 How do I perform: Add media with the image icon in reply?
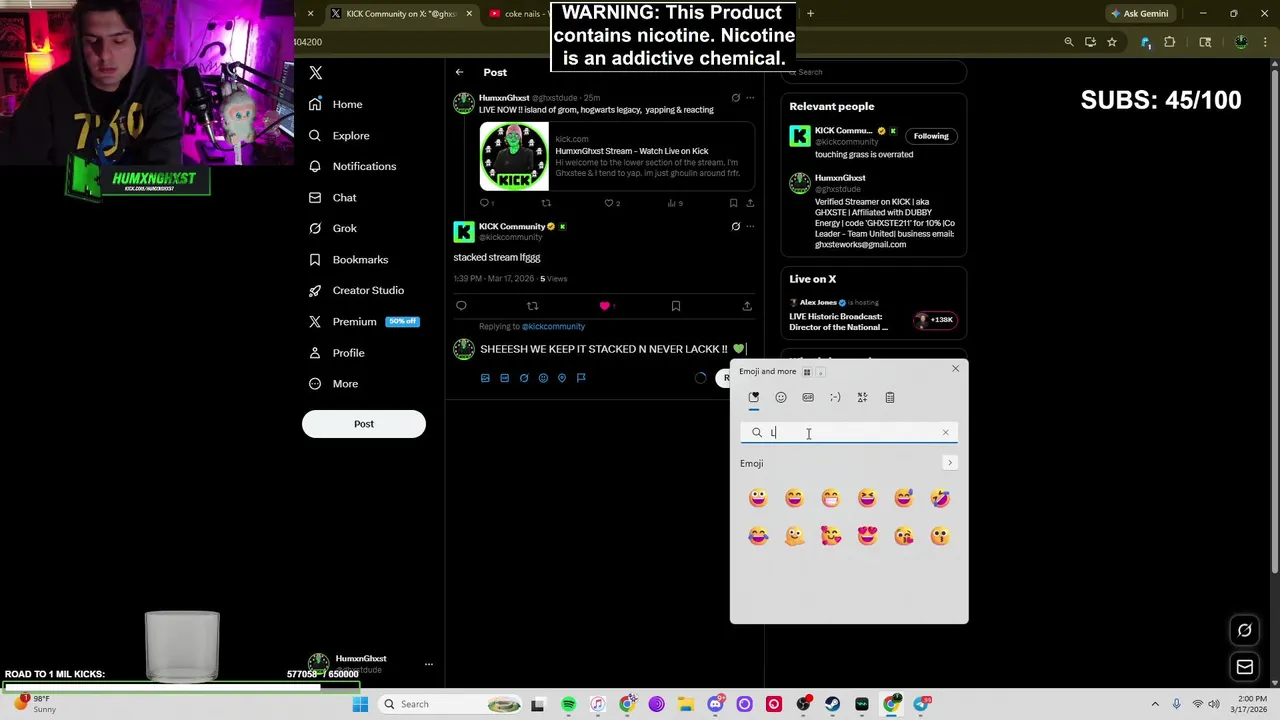[485, 378]
